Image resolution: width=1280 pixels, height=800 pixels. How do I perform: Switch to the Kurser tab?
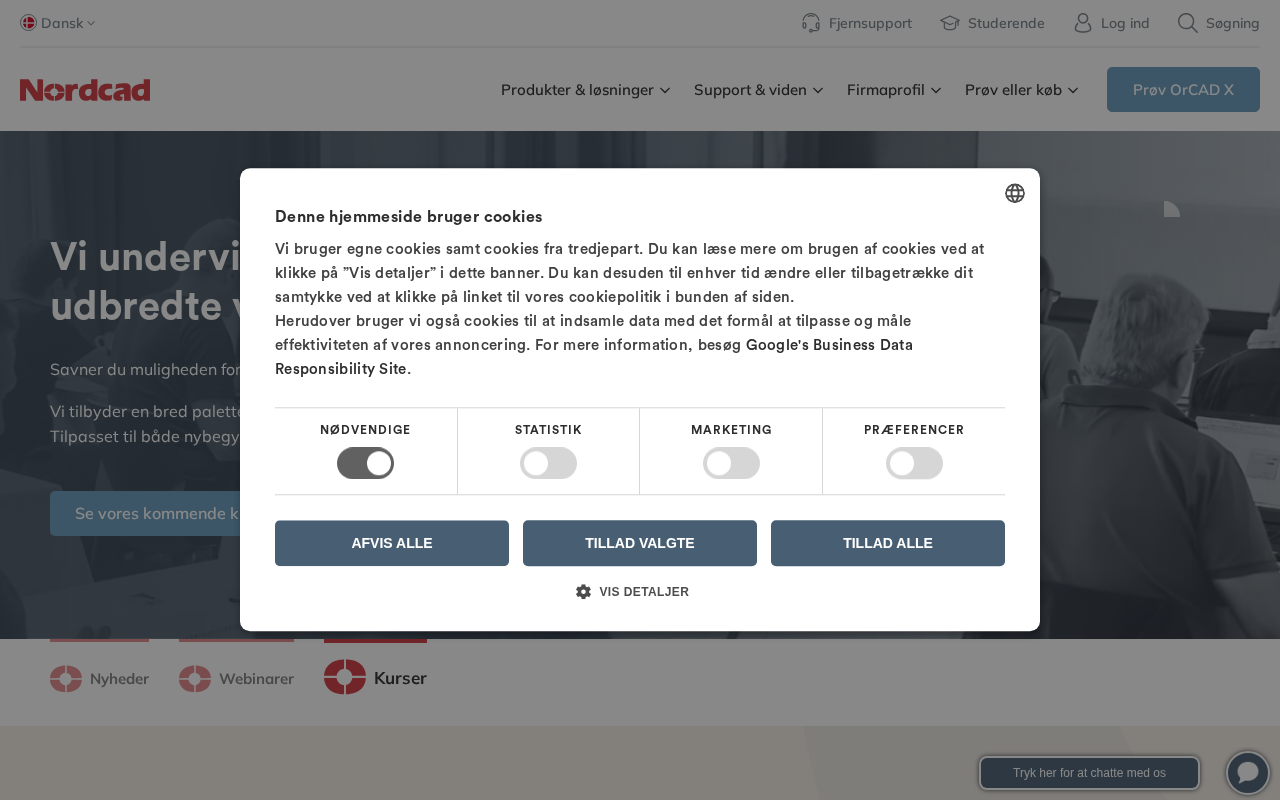click(376, 678)
